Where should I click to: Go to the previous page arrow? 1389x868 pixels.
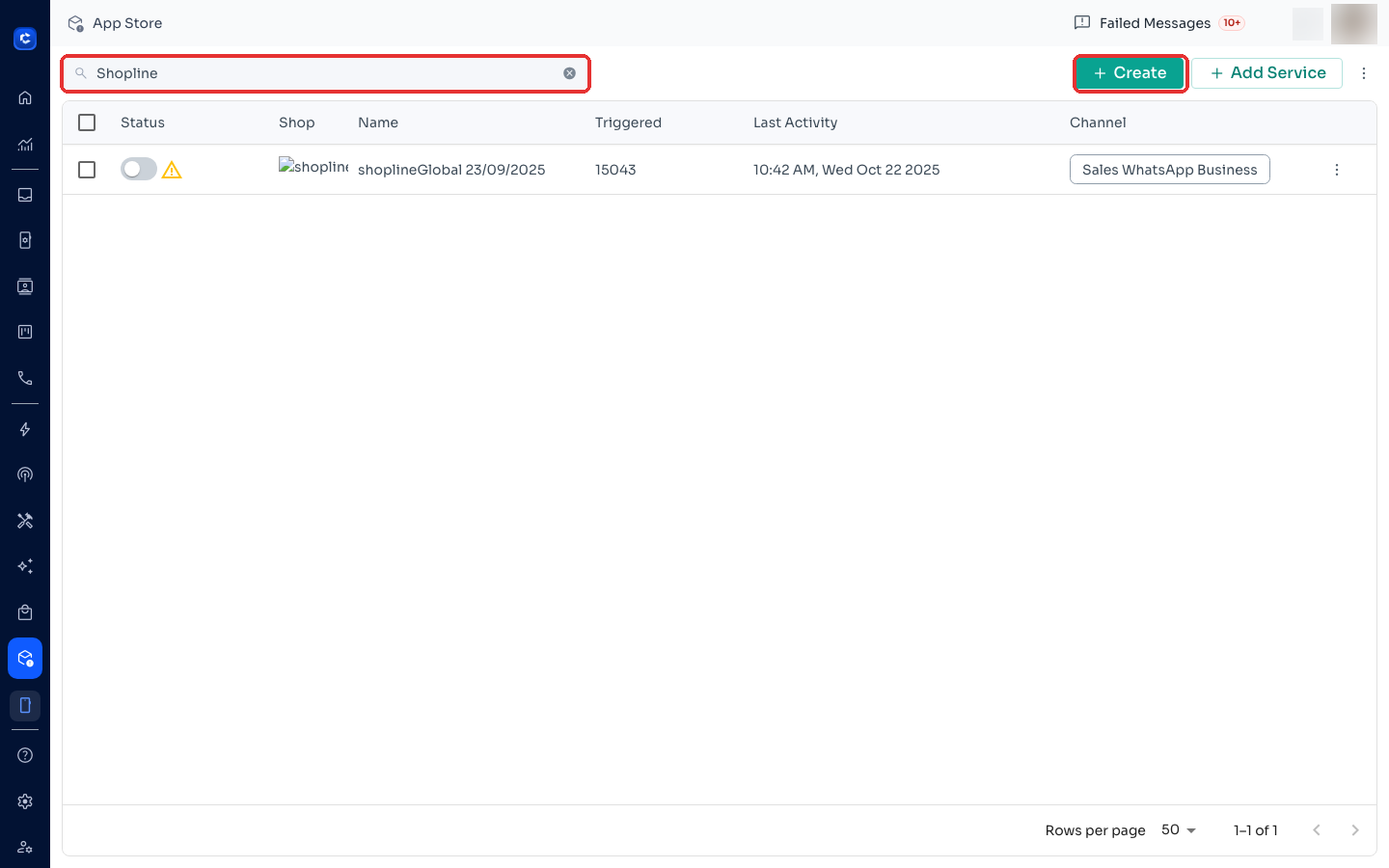tap(1317, 830)
